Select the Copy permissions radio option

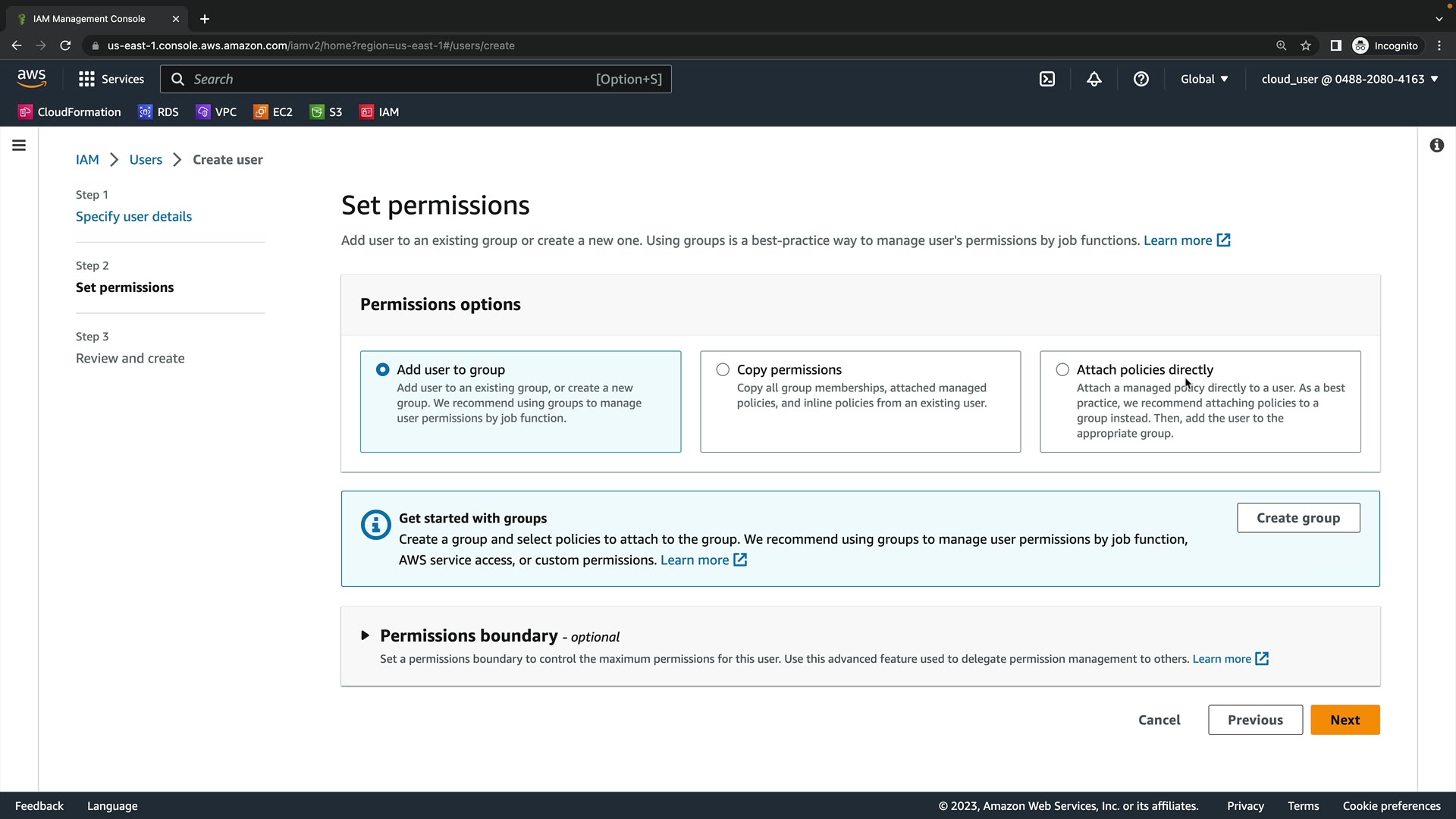[723, 369]
